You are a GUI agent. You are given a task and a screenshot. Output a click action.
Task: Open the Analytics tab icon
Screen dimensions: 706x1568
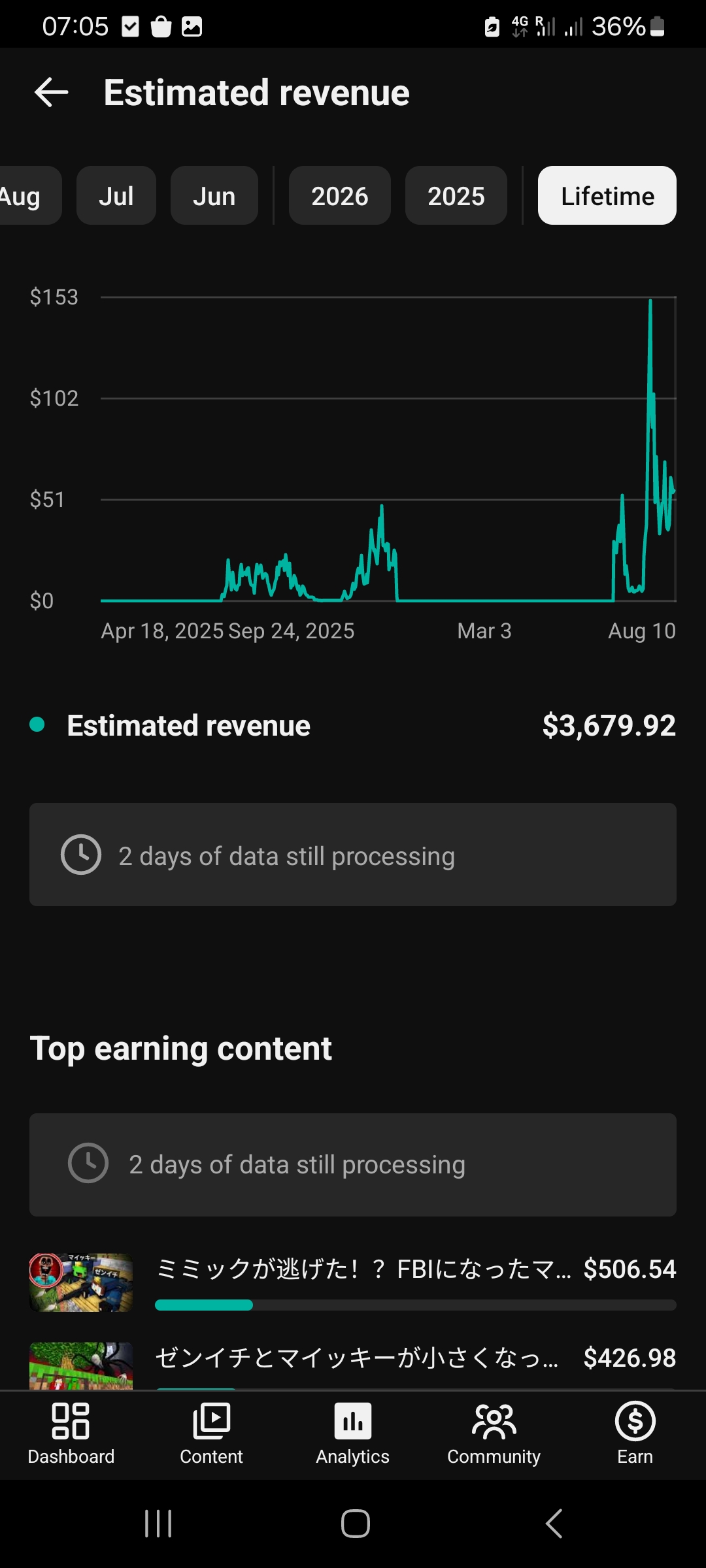353,1421
